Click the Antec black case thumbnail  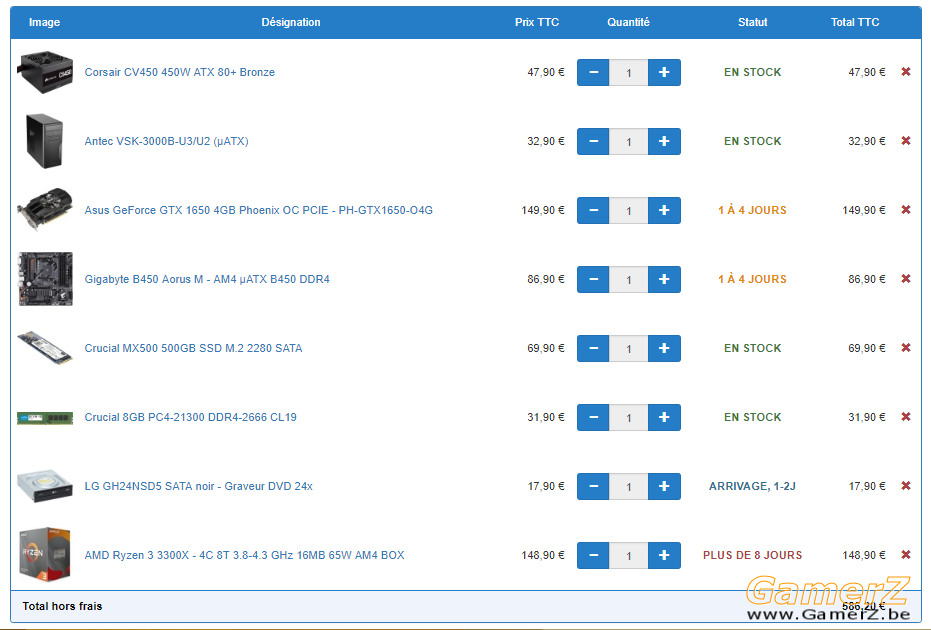click(45, 141)
